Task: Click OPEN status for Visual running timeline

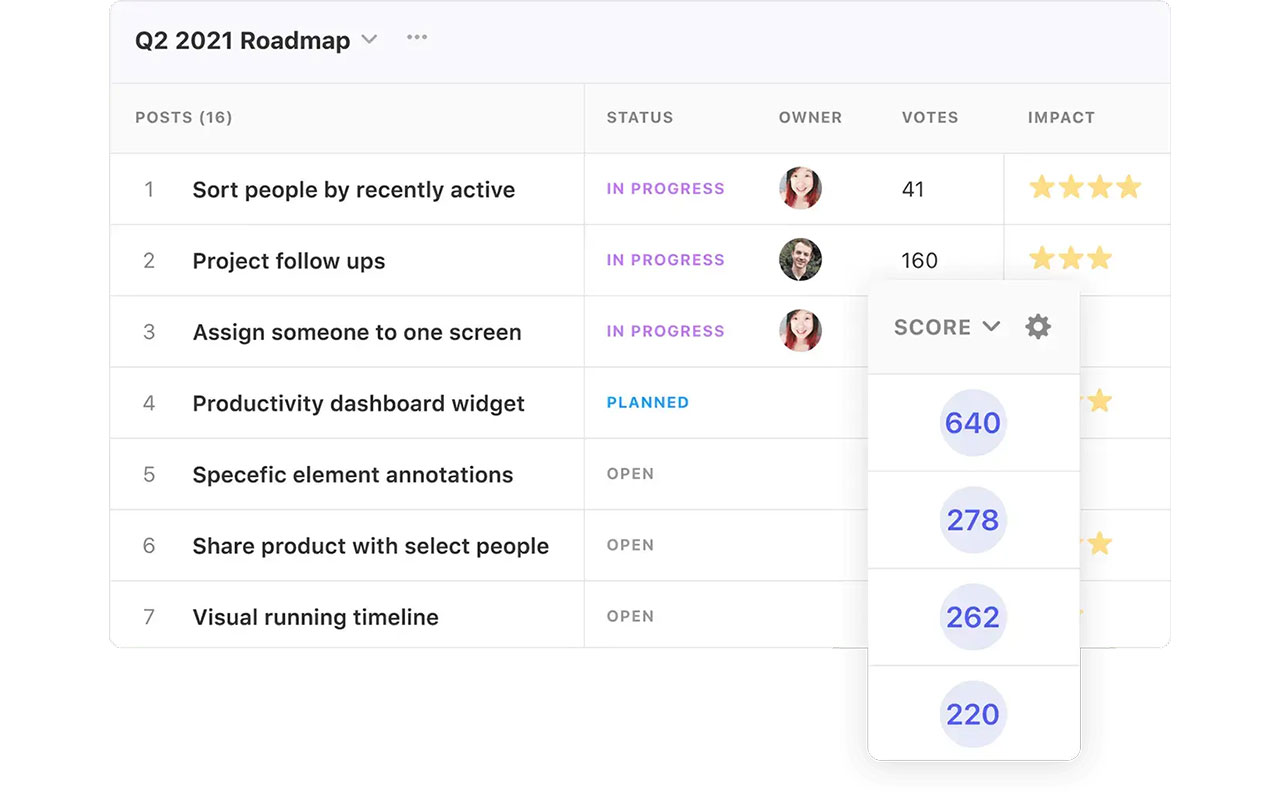Action: pos(630,617)
